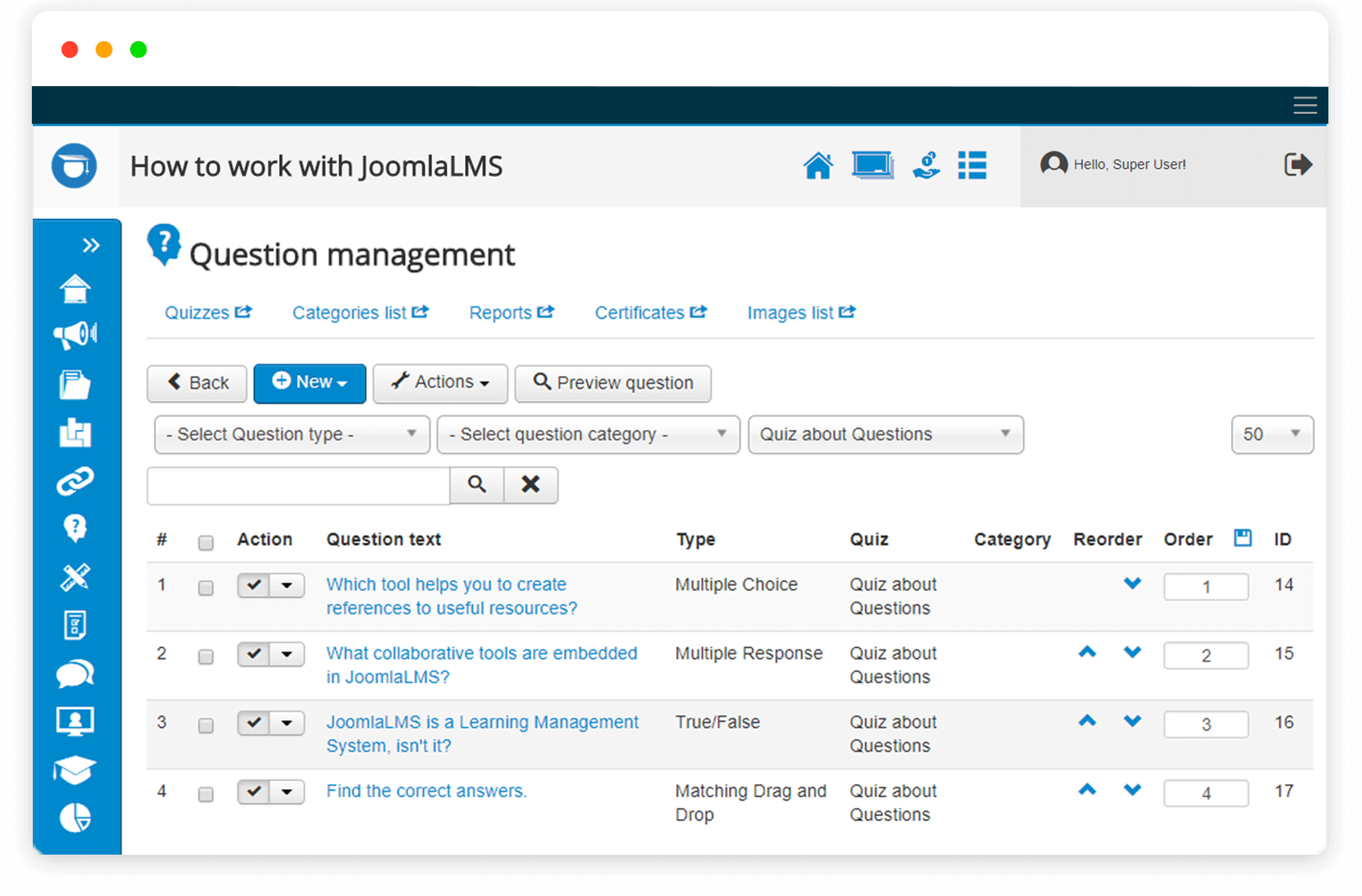Open sidebar graduation cap icon

pyautogui.click(x=75, y=769)
